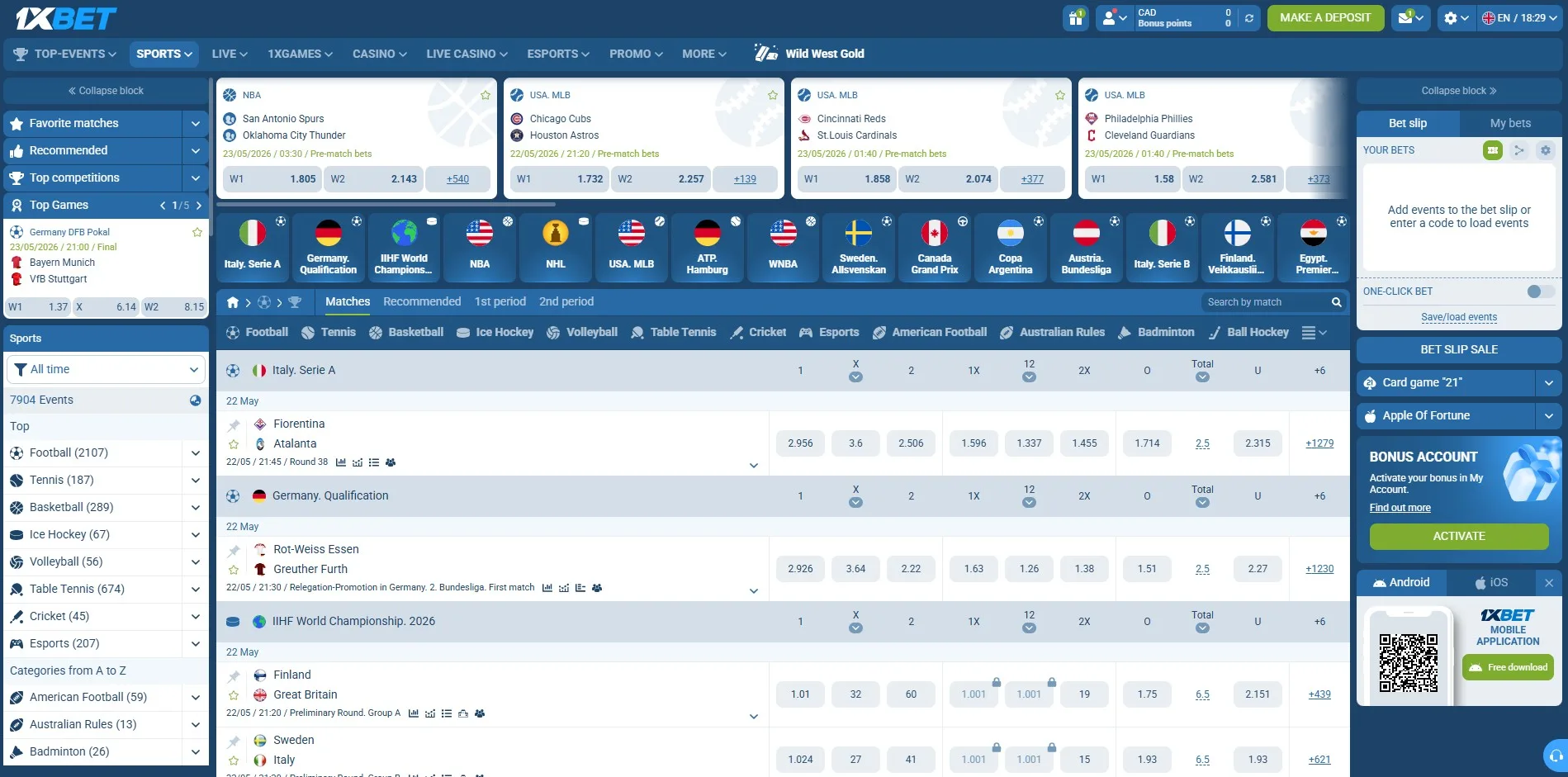Pin the Finland vs Great Britain match
This screenshot has width=1568, height=777.
[x=234, y=675]
